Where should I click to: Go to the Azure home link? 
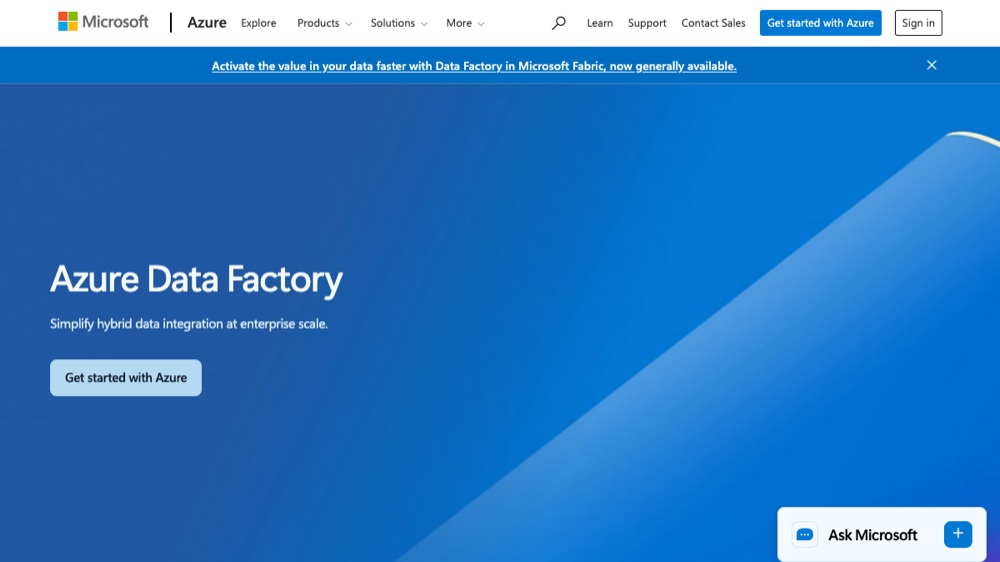pos(207,22)
